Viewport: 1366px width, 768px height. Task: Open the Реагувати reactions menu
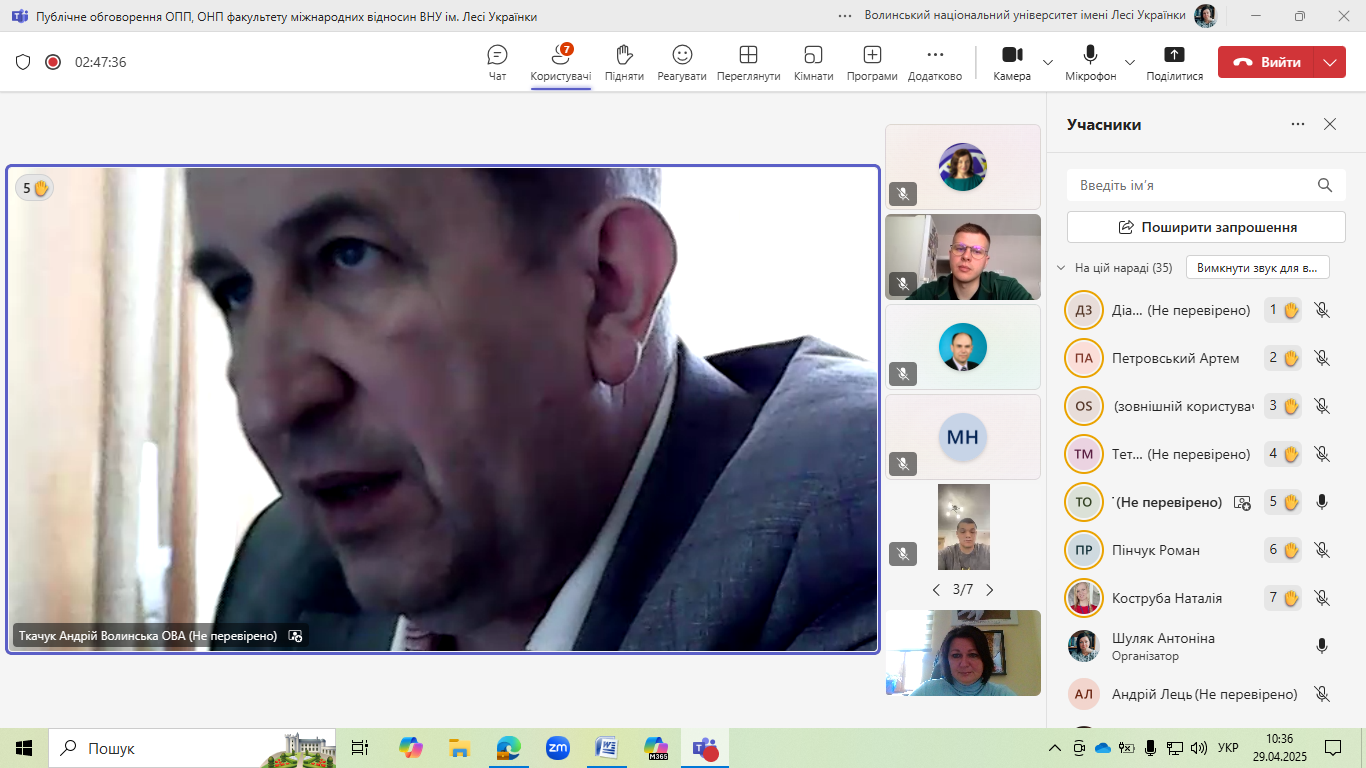(x=682, y=62)
